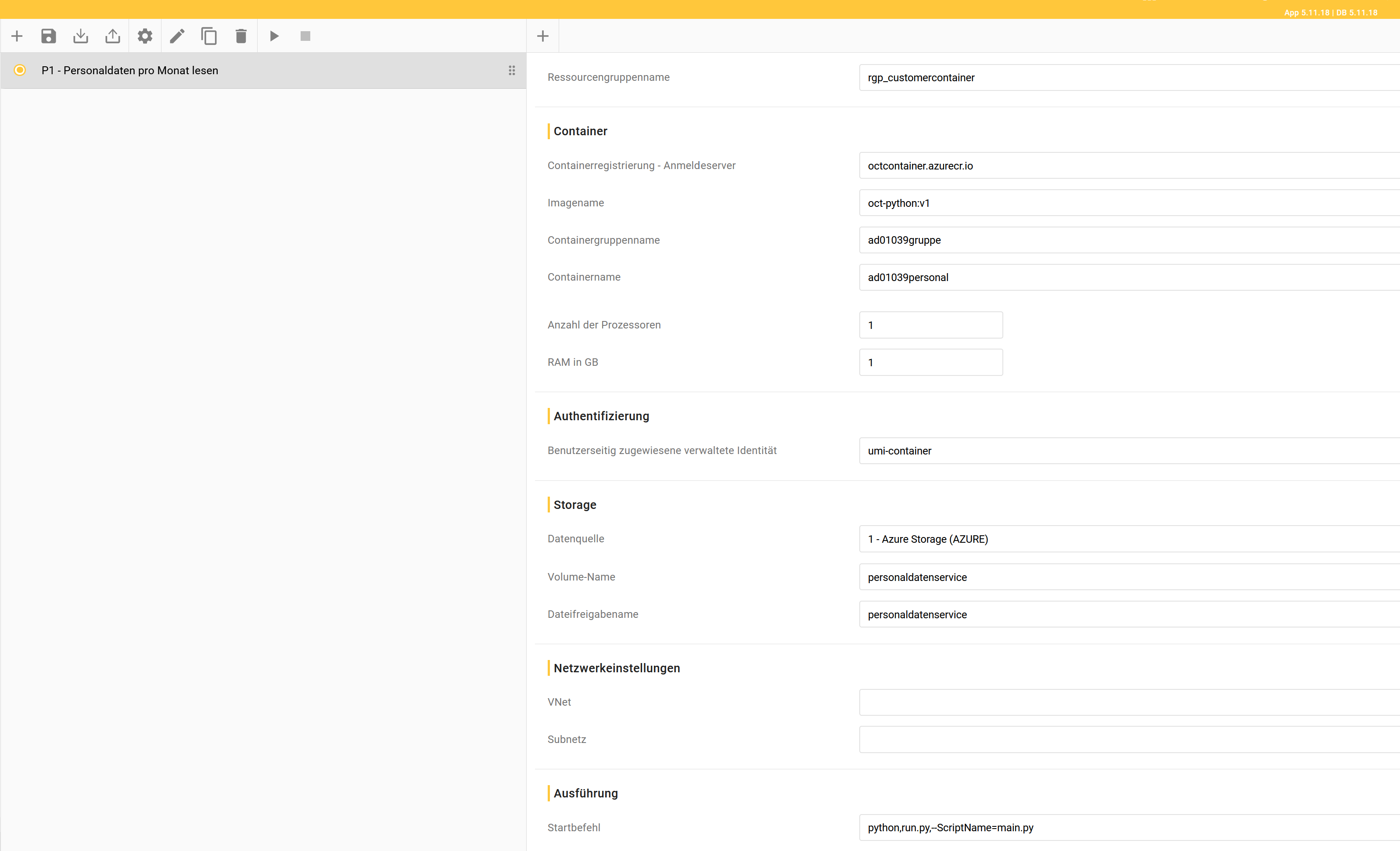Click drag handle dots on P1 row
Image resolution: width=1400 pixels, height=851 pixels.
tap(511, 71)
